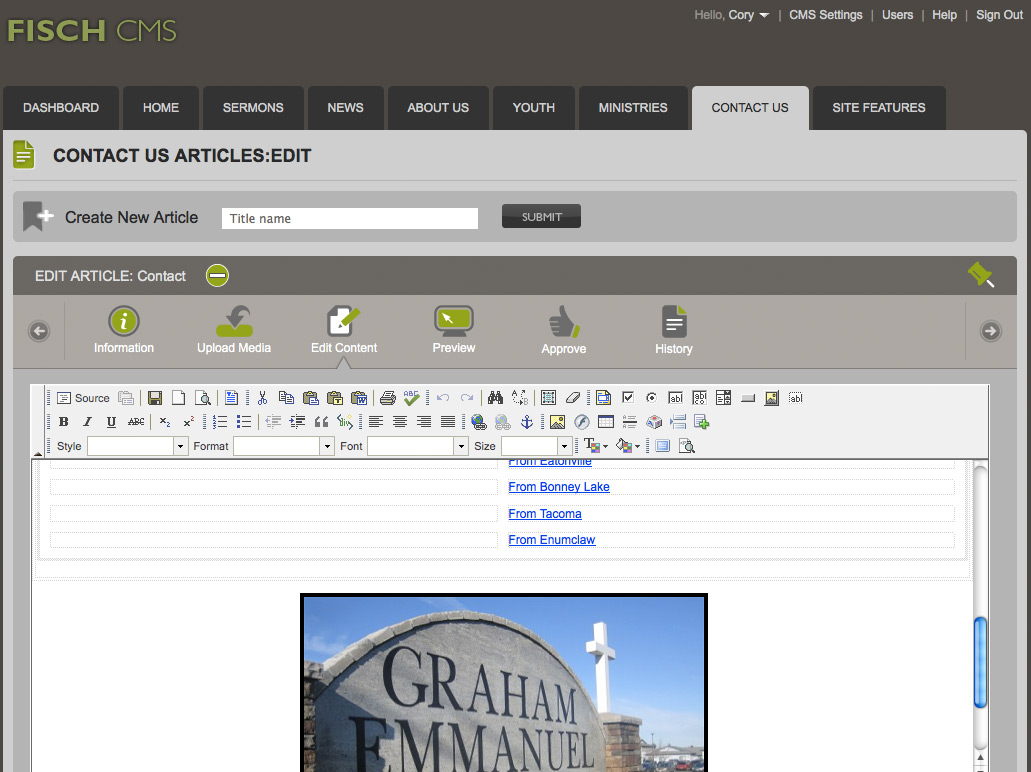The height and width of the screenshot is (772, 1031).
Task: Click the Title name input field
Action: tap(350, 218)
